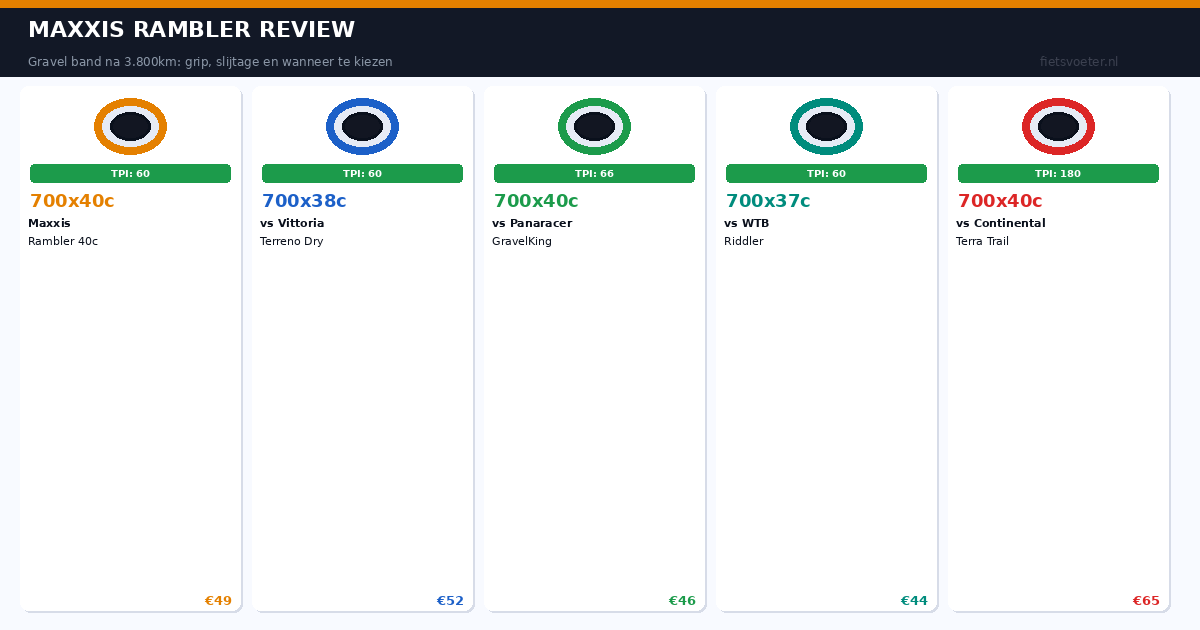Click the 700x38c size text
Screen dimensions: 1200x630
pyautogui.click(x=304, y=201)
